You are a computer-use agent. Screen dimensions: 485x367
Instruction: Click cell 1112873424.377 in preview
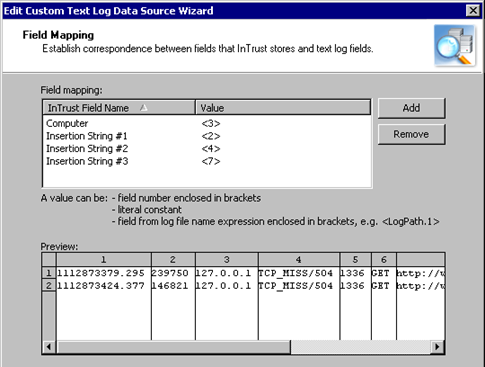tap(104, 286)
